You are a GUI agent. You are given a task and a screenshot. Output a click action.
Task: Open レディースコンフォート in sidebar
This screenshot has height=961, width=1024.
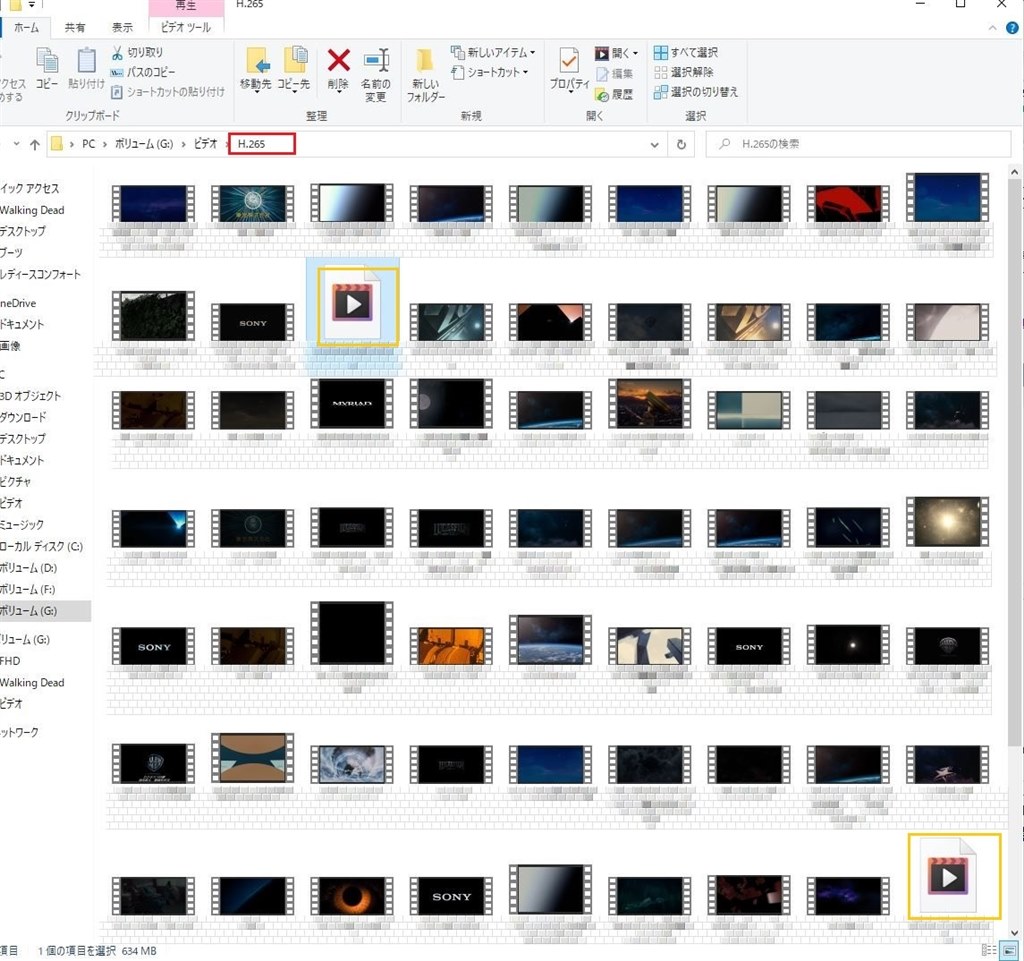(40, 274)
